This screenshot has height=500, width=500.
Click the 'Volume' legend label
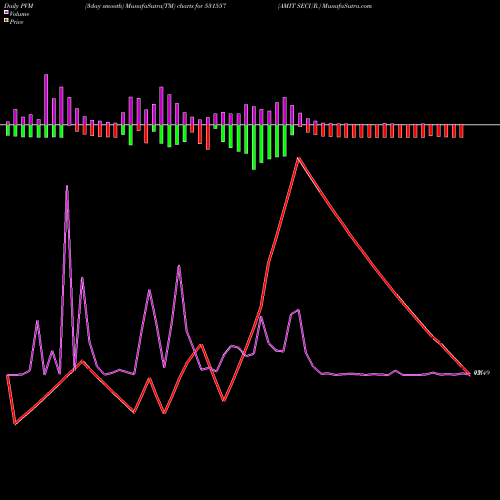tap(19, 14)
